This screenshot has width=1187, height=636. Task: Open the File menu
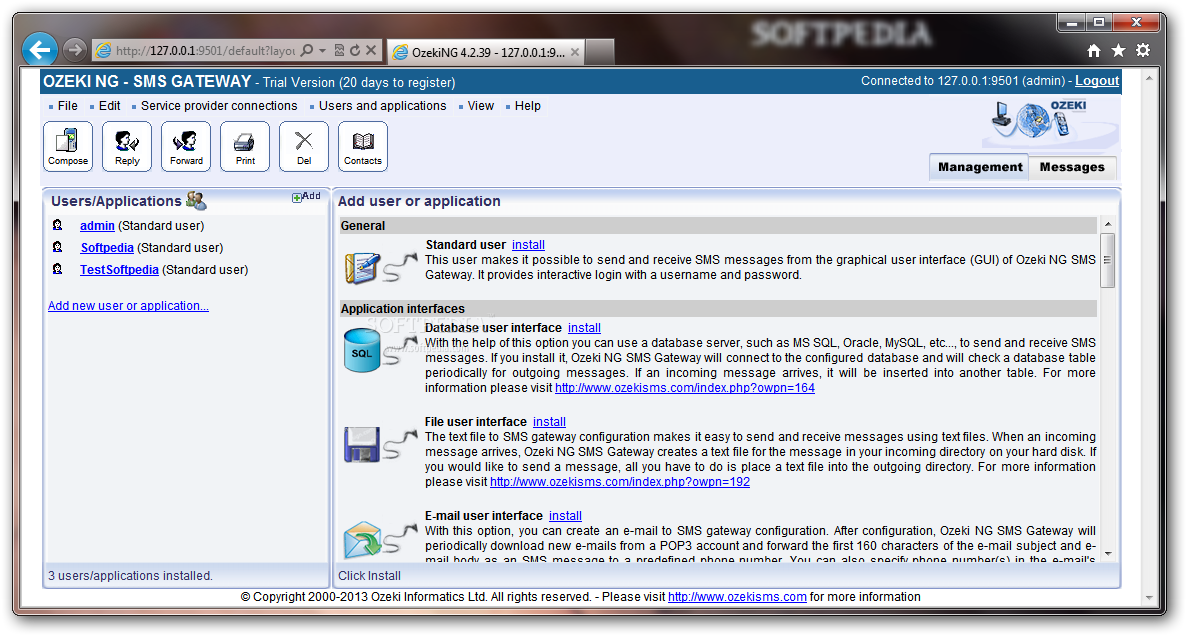(67, 106)
